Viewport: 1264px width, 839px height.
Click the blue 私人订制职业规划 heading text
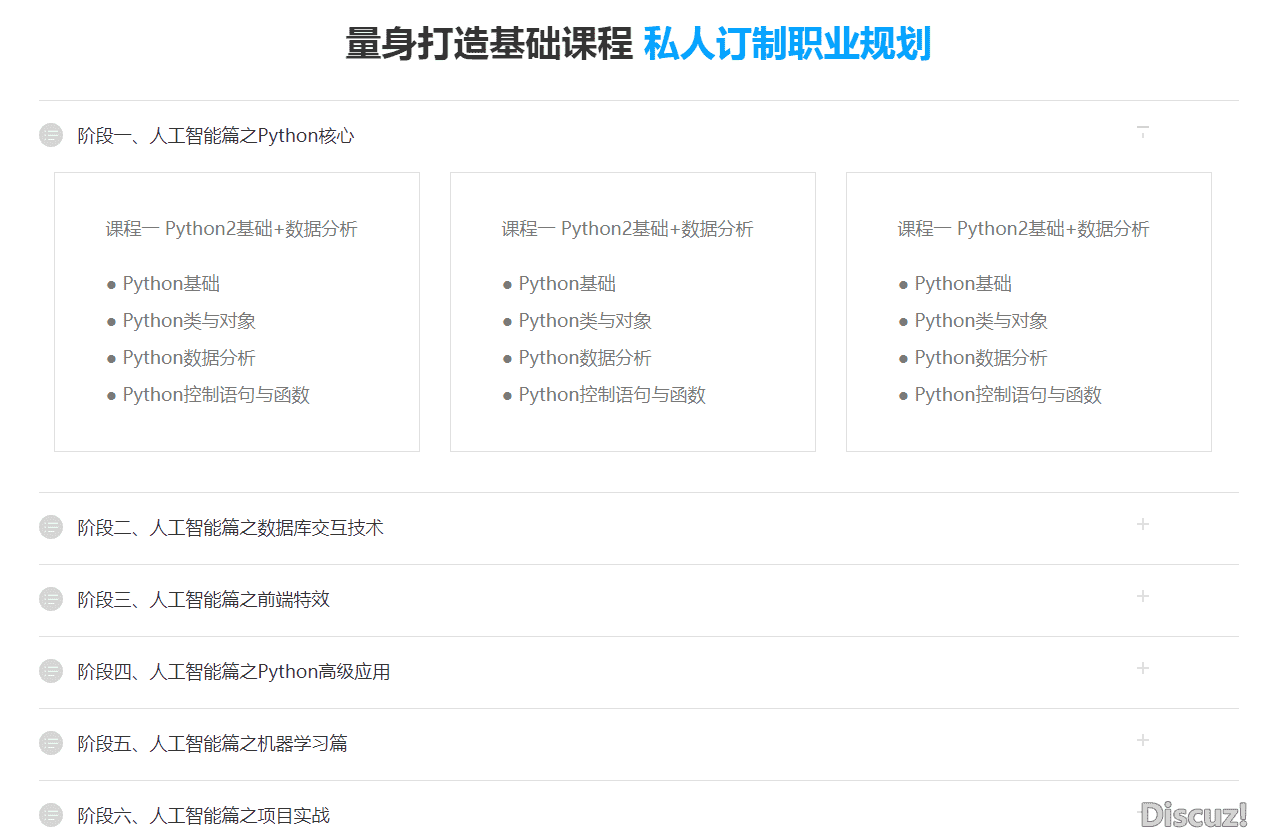787,45
